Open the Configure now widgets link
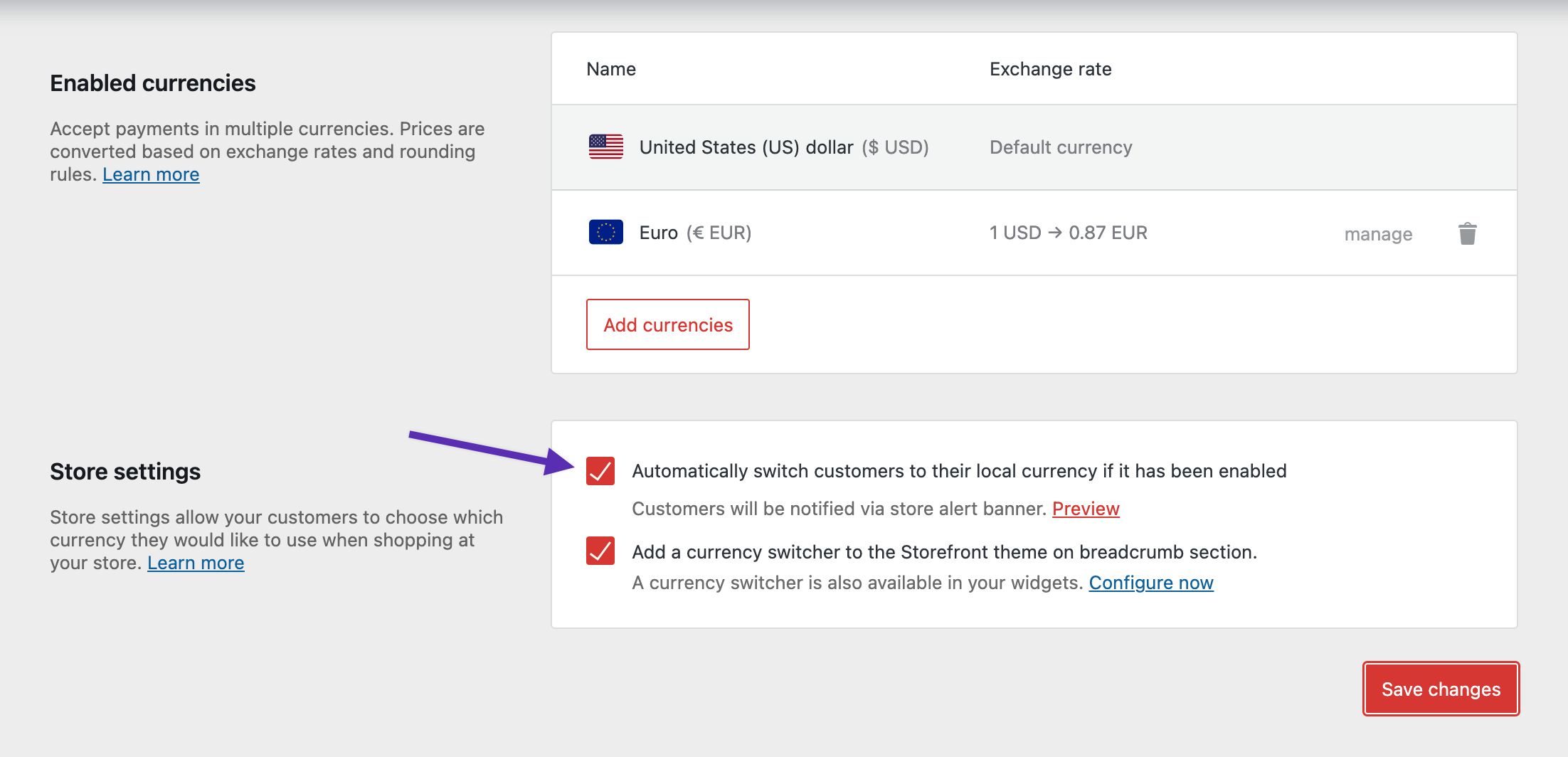This screenshot has height=757, width=1568. tap(1151, 582)
